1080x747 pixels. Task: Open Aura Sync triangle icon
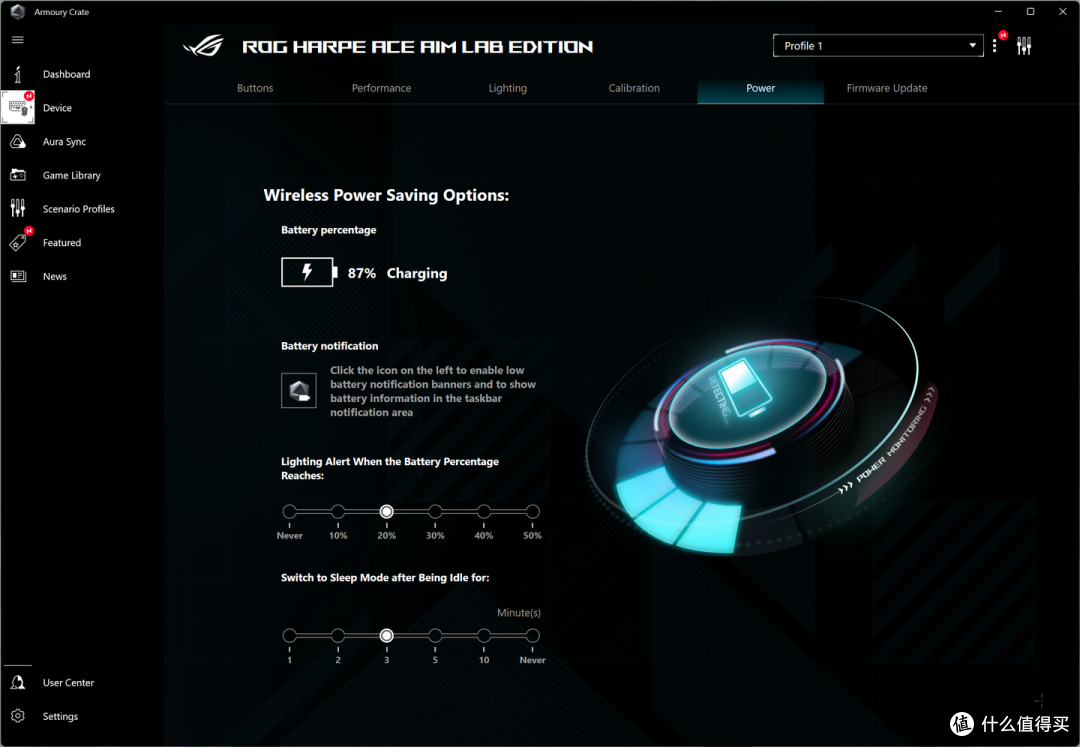tap(18, 141)
